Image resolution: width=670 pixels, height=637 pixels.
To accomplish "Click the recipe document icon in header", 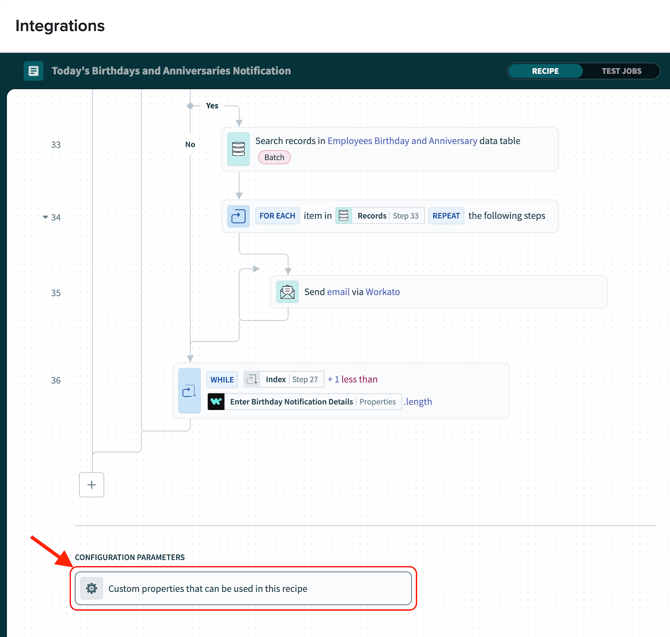I will (33, 71).
